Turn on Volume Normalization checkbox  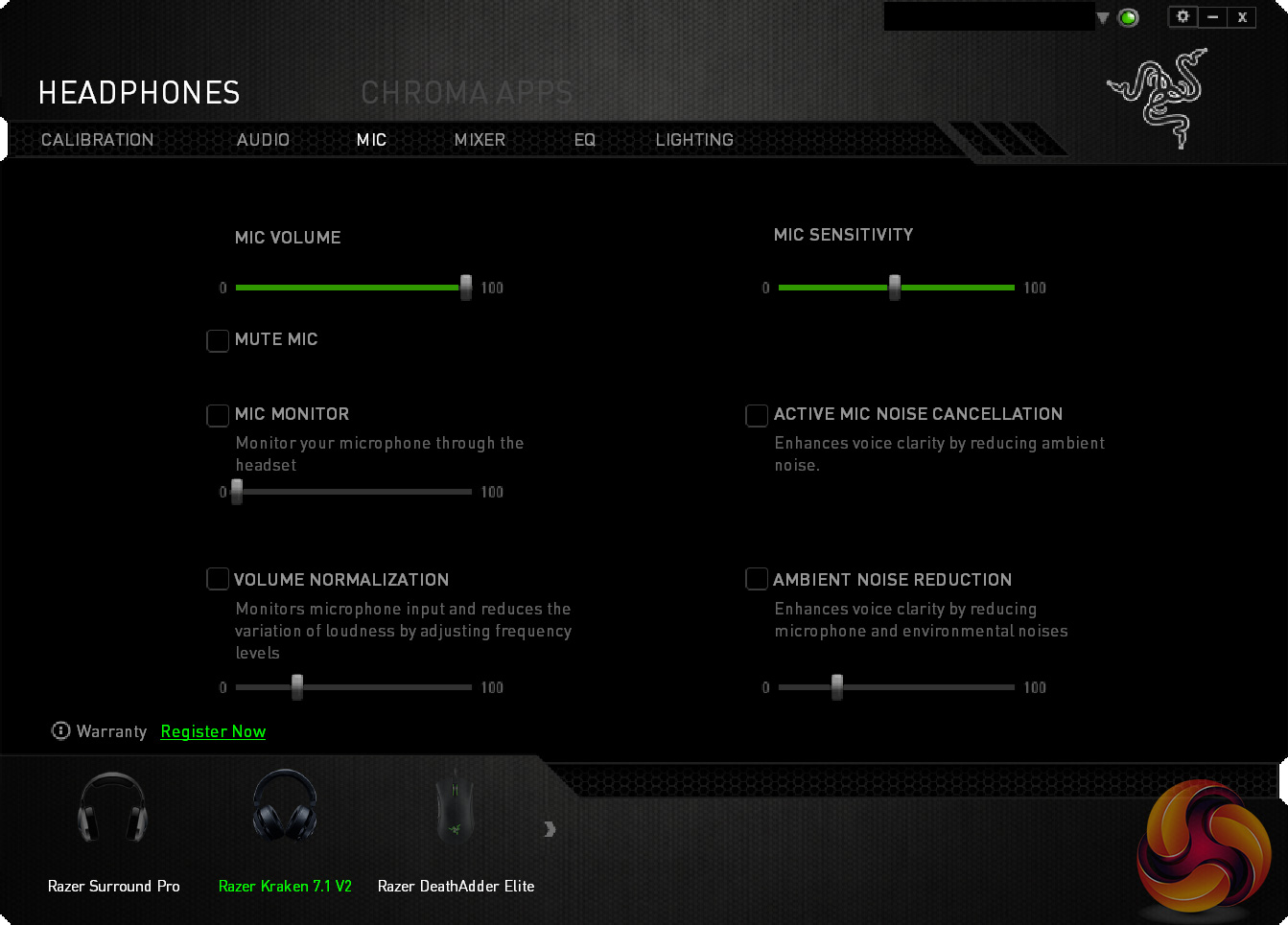[x=218, y=580]
